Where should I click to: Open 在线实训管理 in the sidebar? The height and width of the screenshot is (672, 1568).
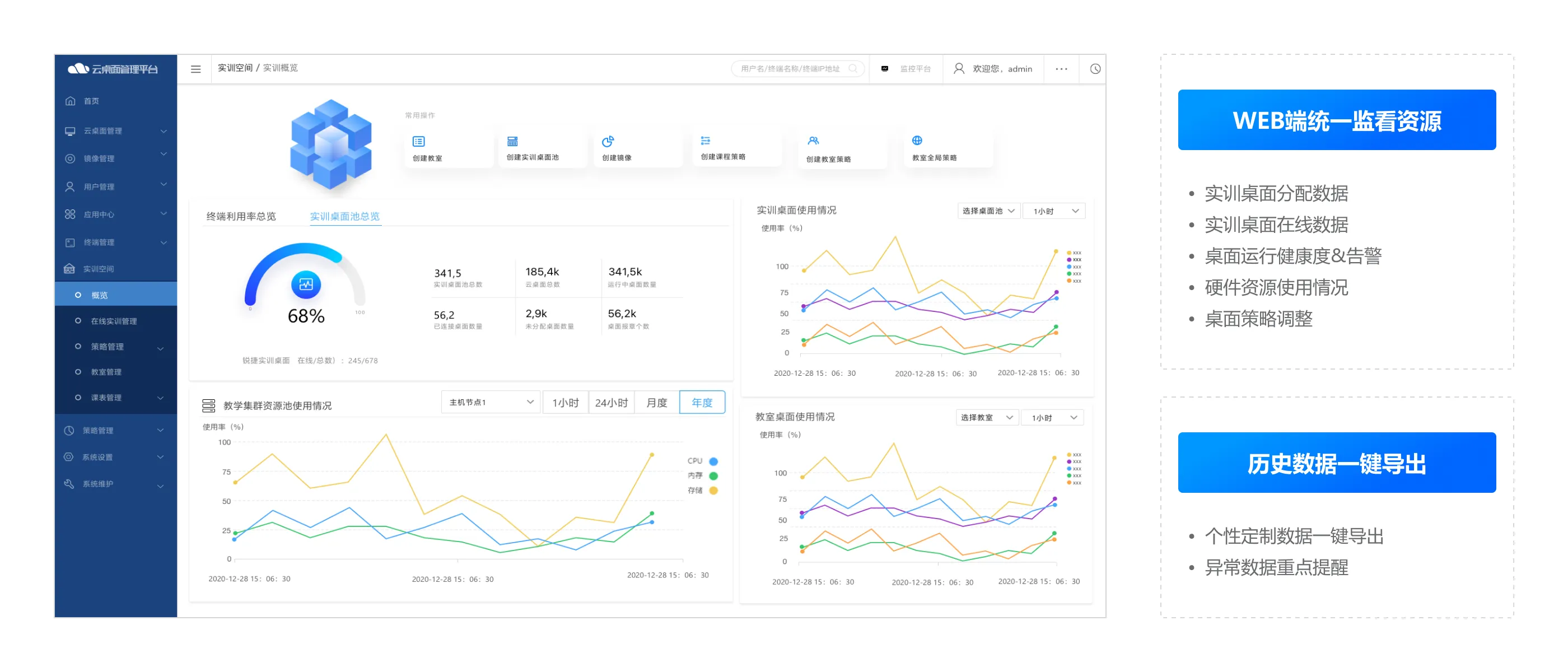113,321
